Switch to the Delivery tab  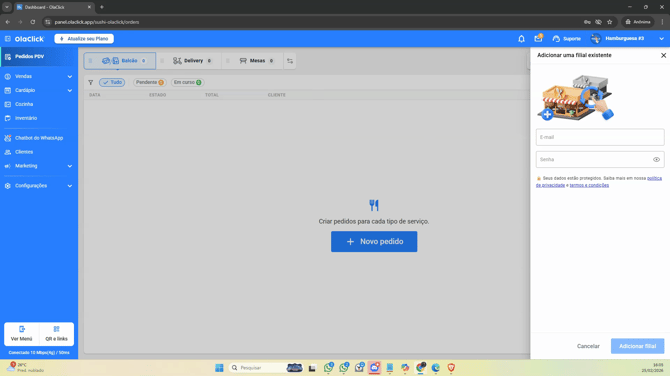(x=192, y=61)
